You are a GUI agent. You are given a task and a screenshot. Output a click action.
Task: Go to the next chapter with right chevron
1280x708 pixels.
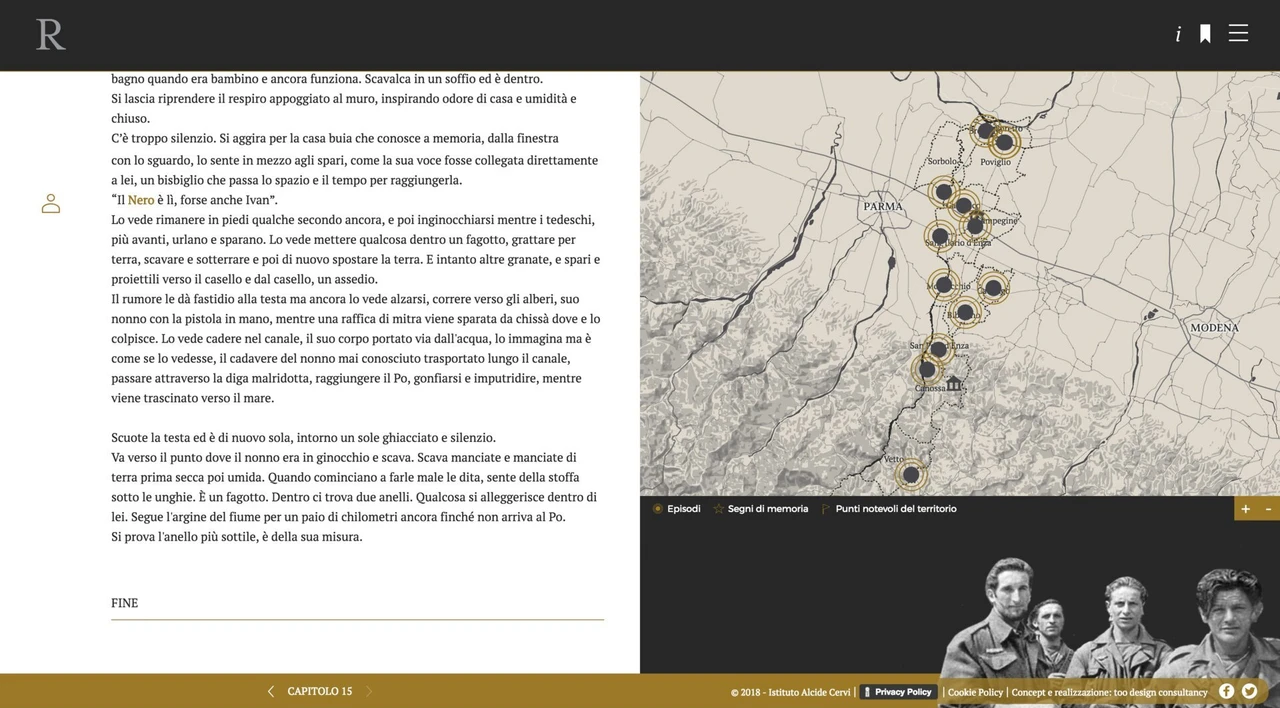369,691
